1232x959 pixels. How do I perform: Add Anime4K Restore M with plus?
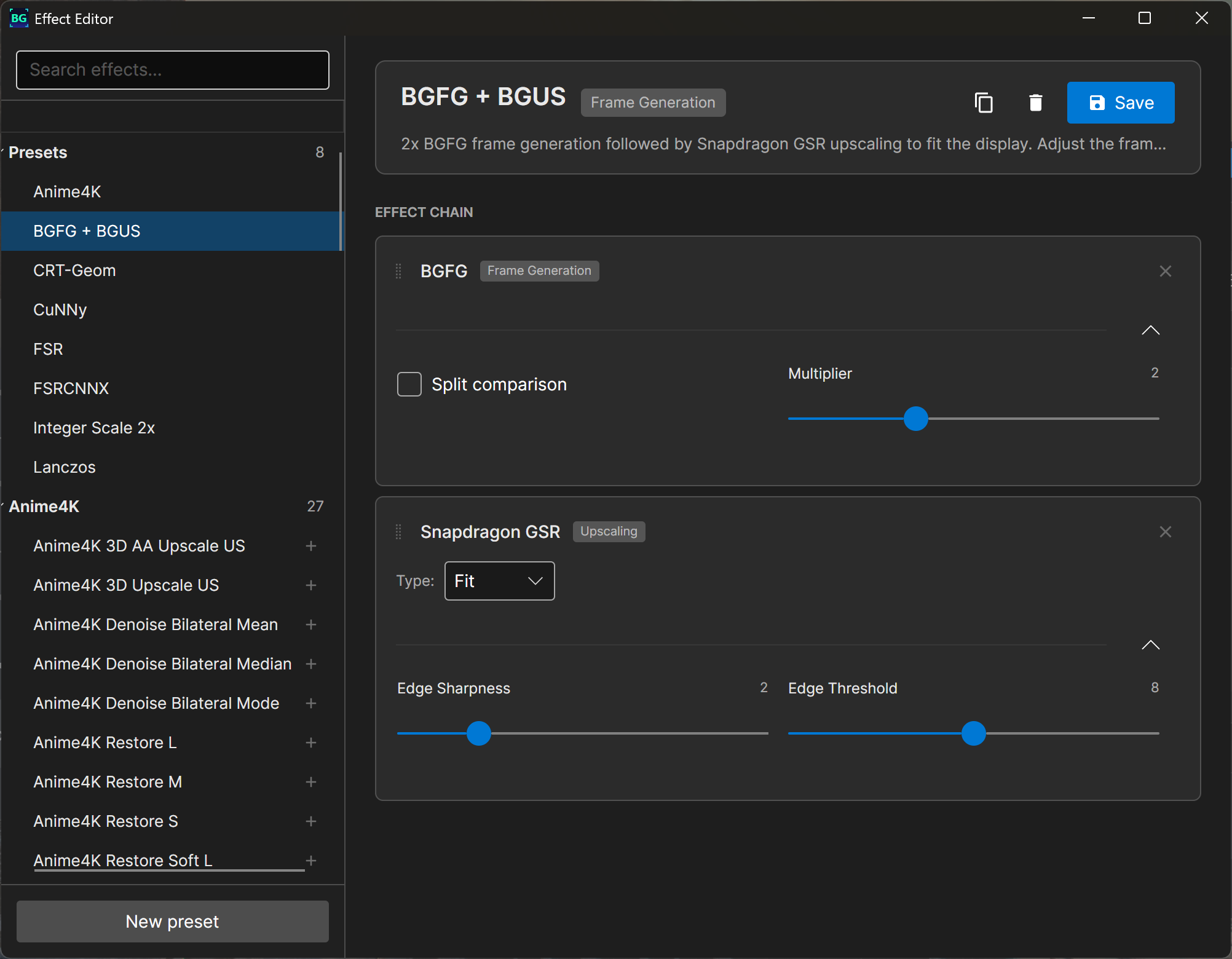[311, 782]
